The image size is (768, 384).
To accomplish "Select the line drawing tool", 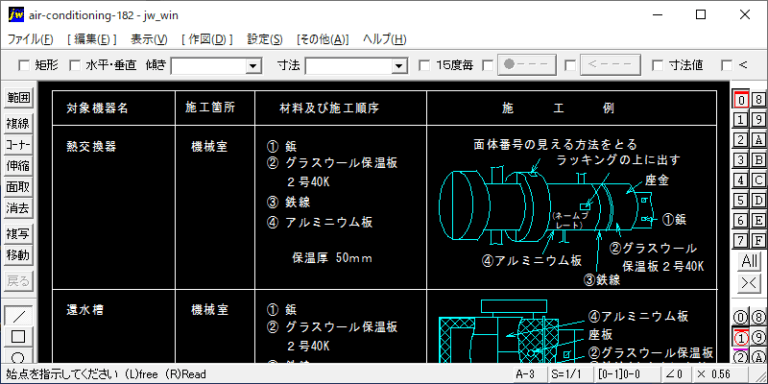I will 18,315.
